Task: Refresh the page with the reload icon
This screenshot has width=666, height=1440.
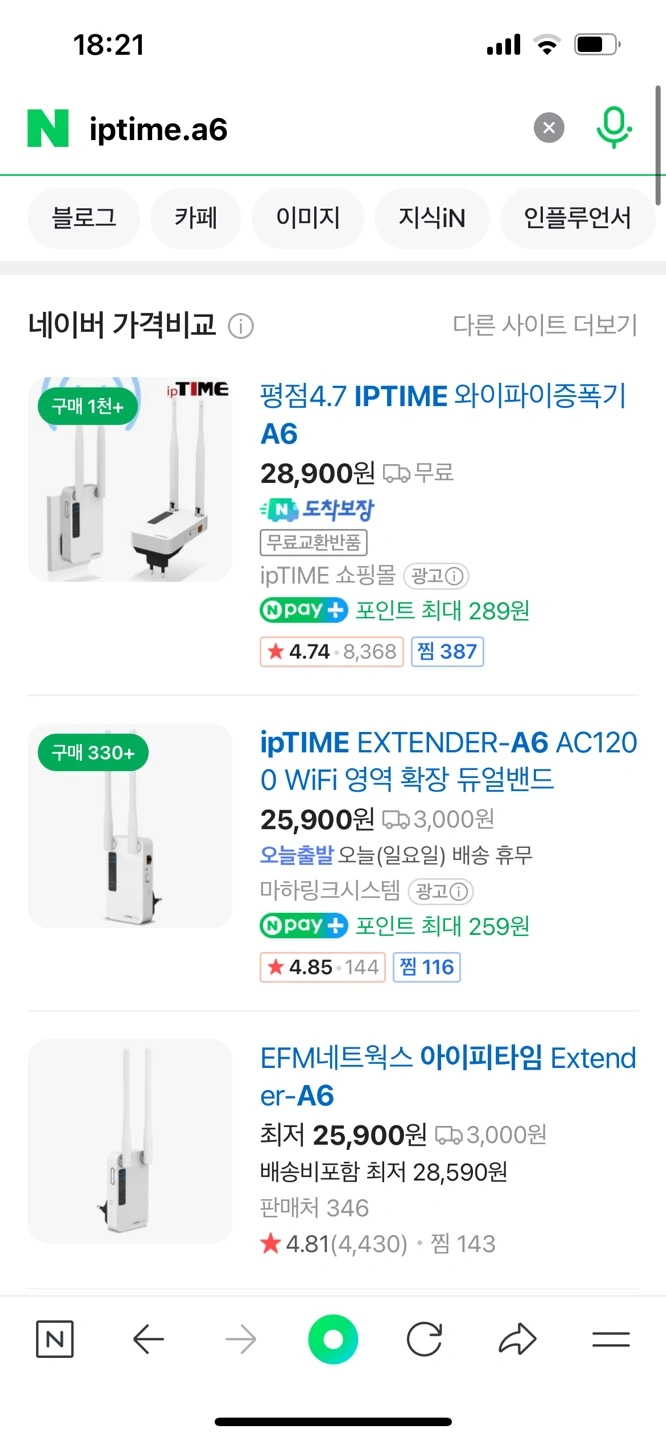Action: pos(424,1338)
